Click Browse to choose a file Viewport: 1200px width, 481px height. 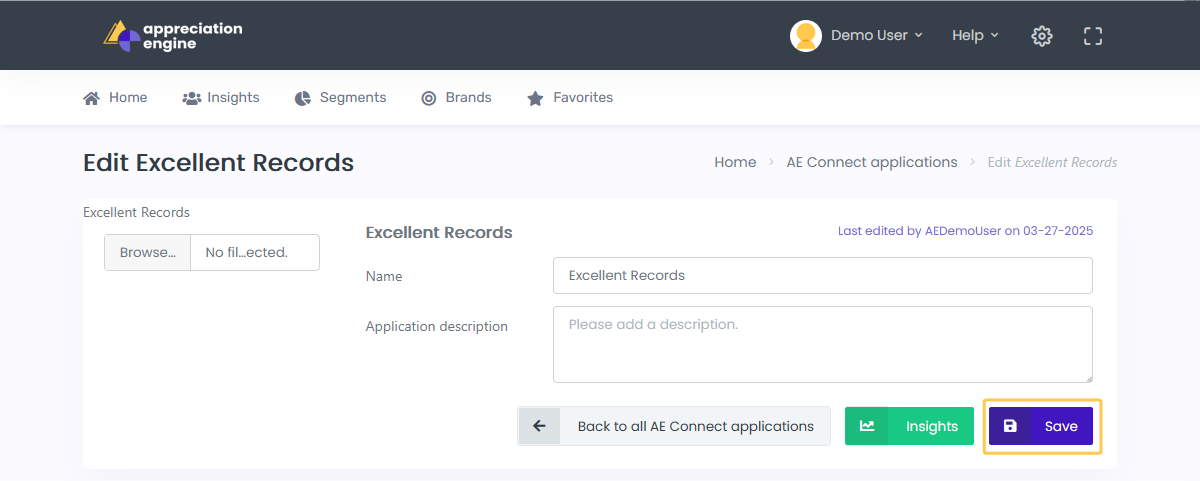pyautogui.click(x=148, y=253)
